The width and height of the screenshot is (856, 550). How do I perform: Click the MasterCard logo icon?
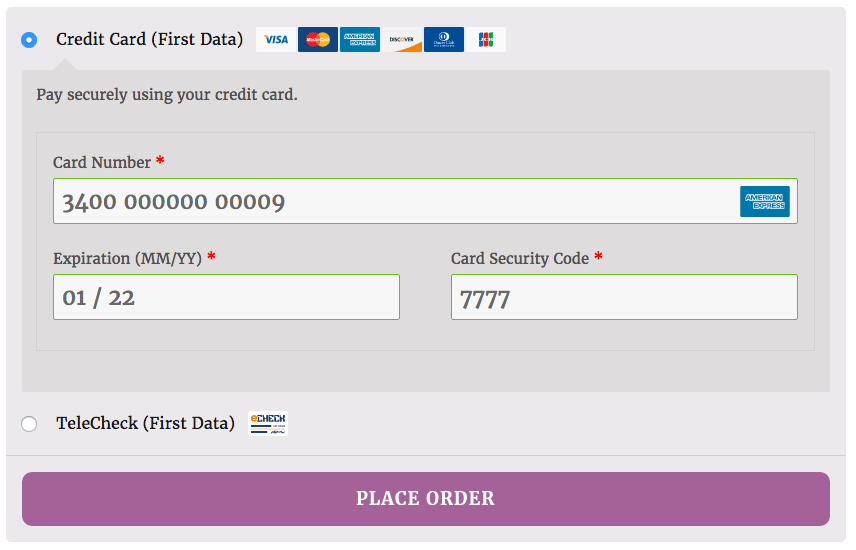(x=318, y=40)
